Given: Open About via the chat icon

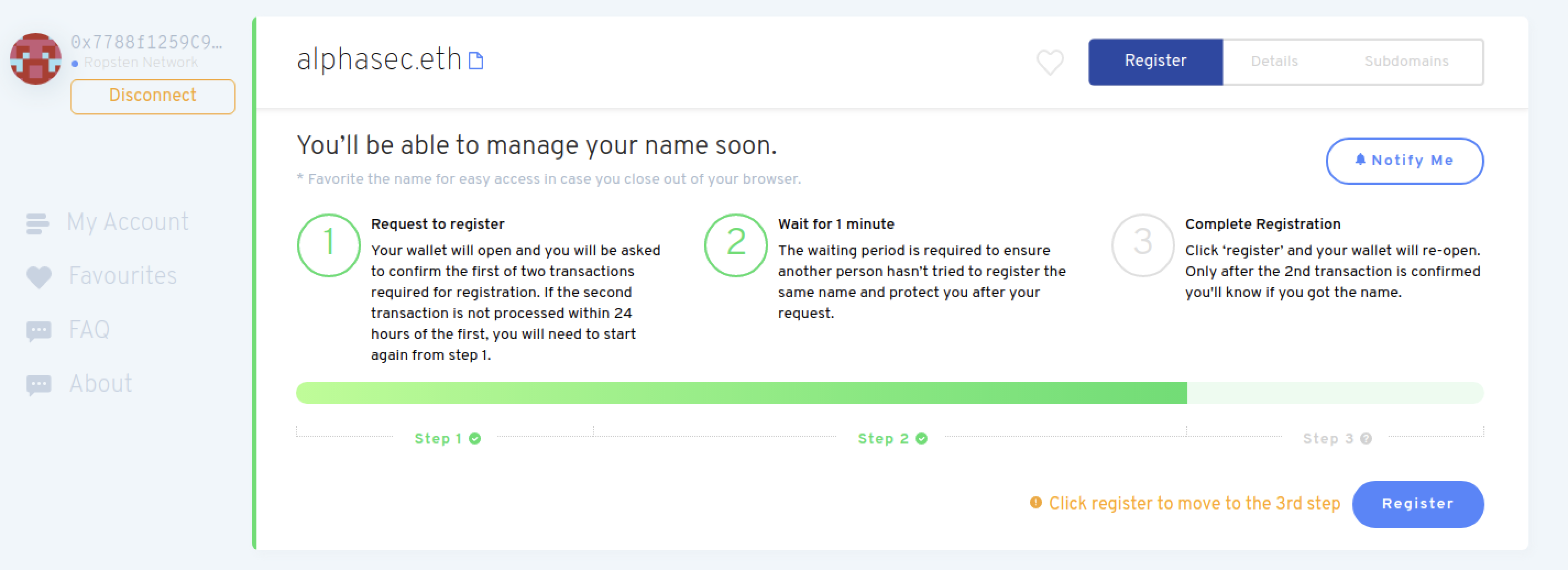Looking at the screenshot, I should tap(38, 383).
